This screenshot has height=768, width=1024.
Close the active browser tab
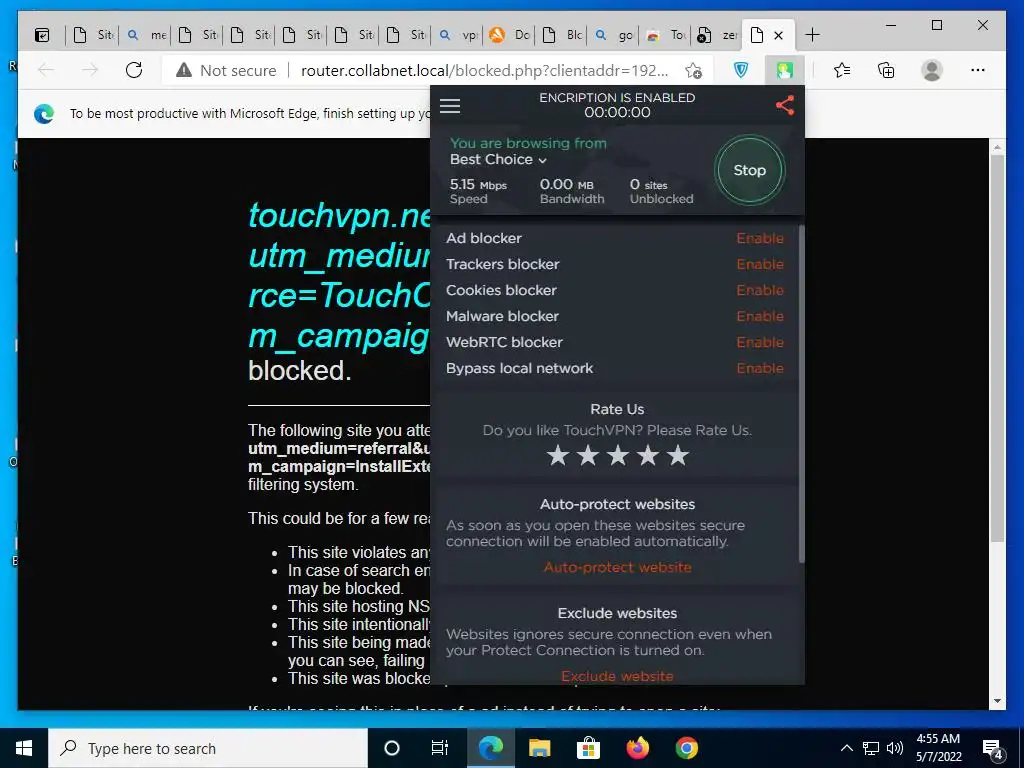(x=778, y=35)
